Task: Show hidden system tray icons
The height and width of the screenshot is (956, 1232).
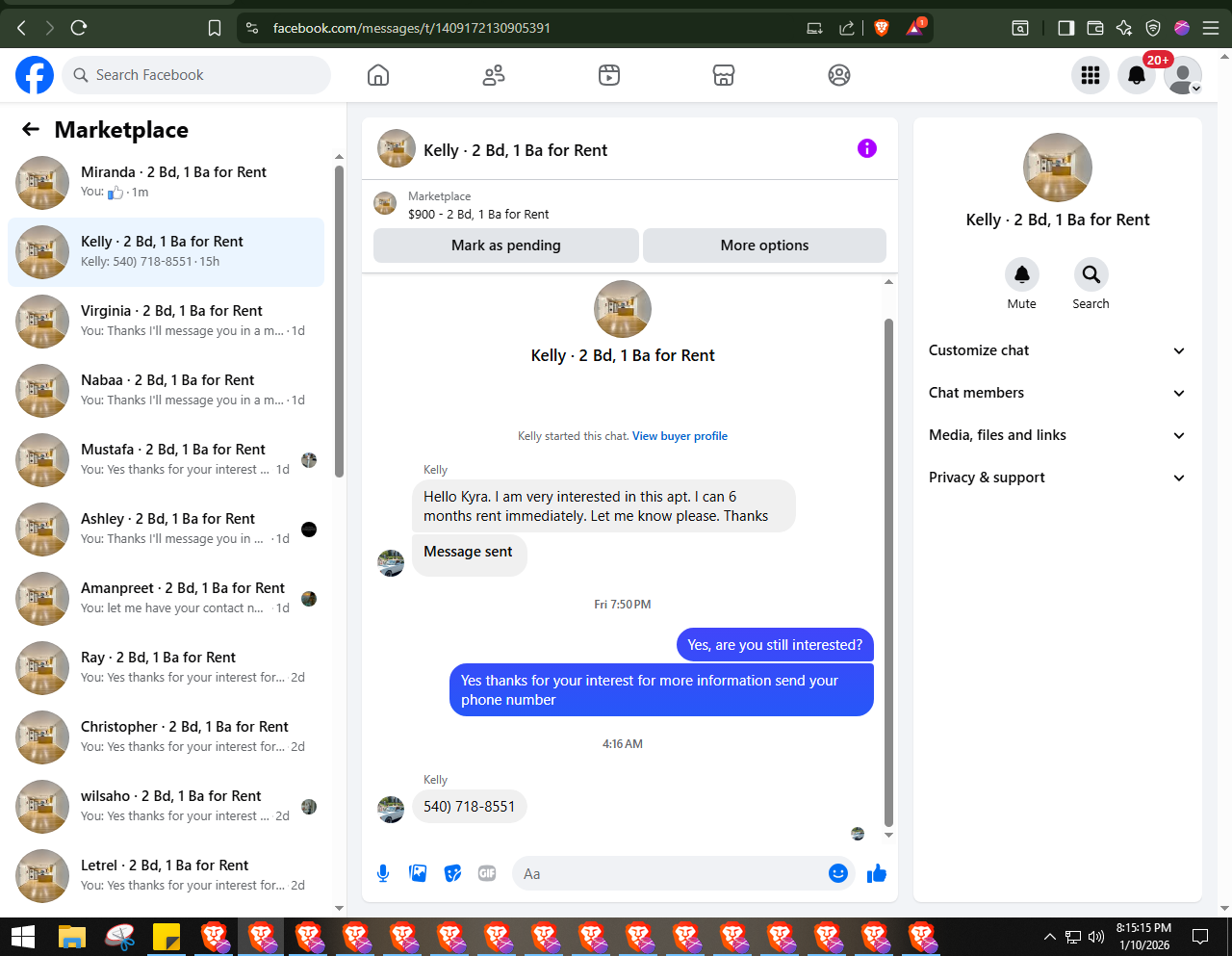Action: tap(1049, 937)
